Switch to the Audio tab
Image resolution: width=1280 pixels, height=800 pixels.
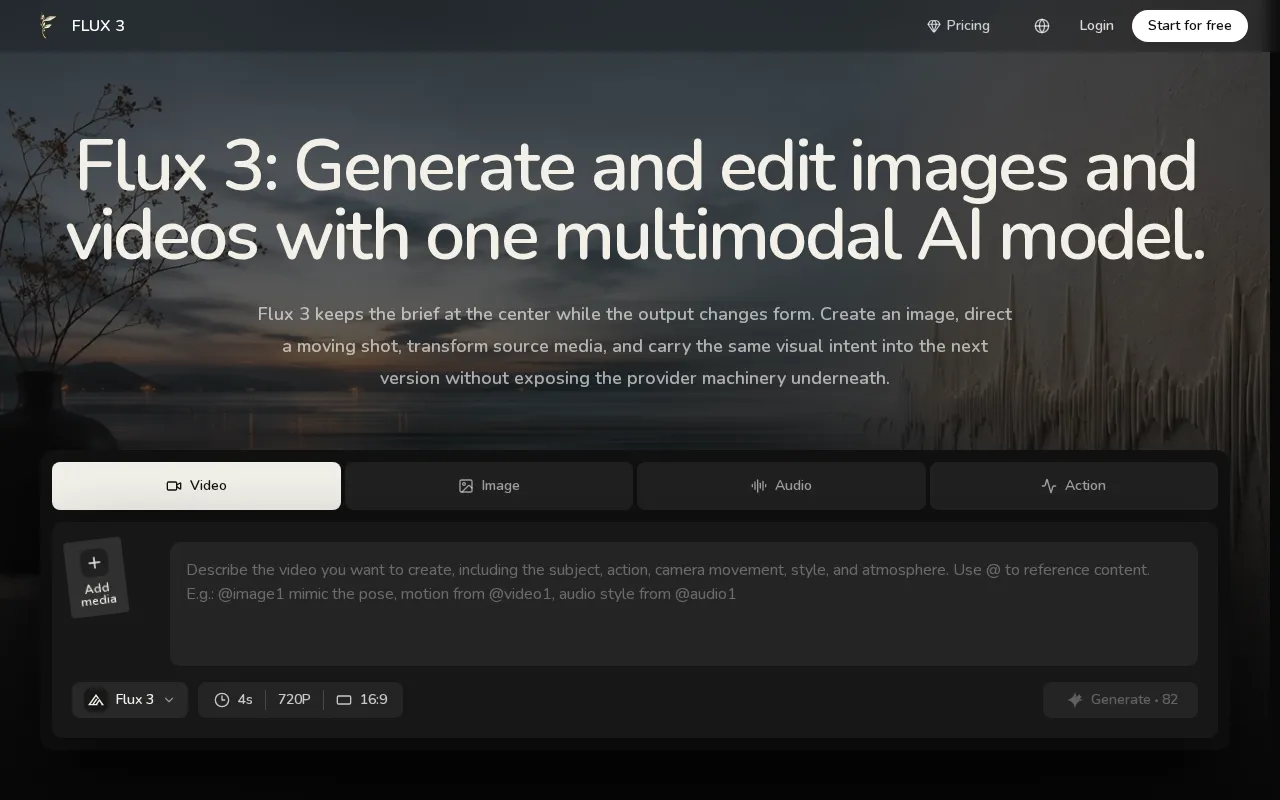point(781,486)
